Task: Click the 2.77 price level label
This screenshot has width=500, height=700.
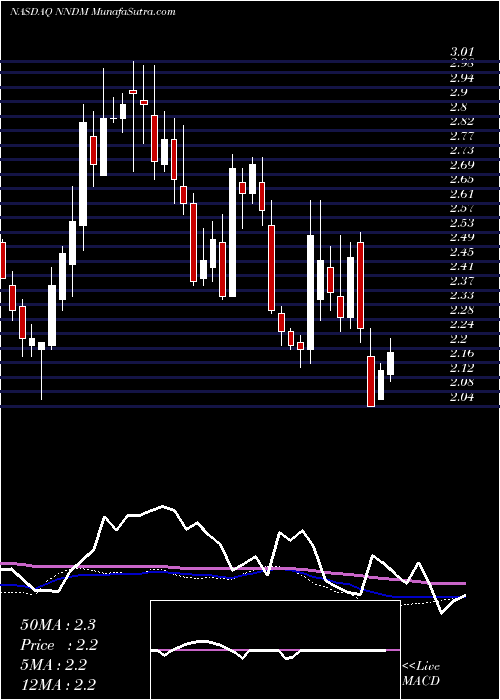Action: click(x=462, y=136)
